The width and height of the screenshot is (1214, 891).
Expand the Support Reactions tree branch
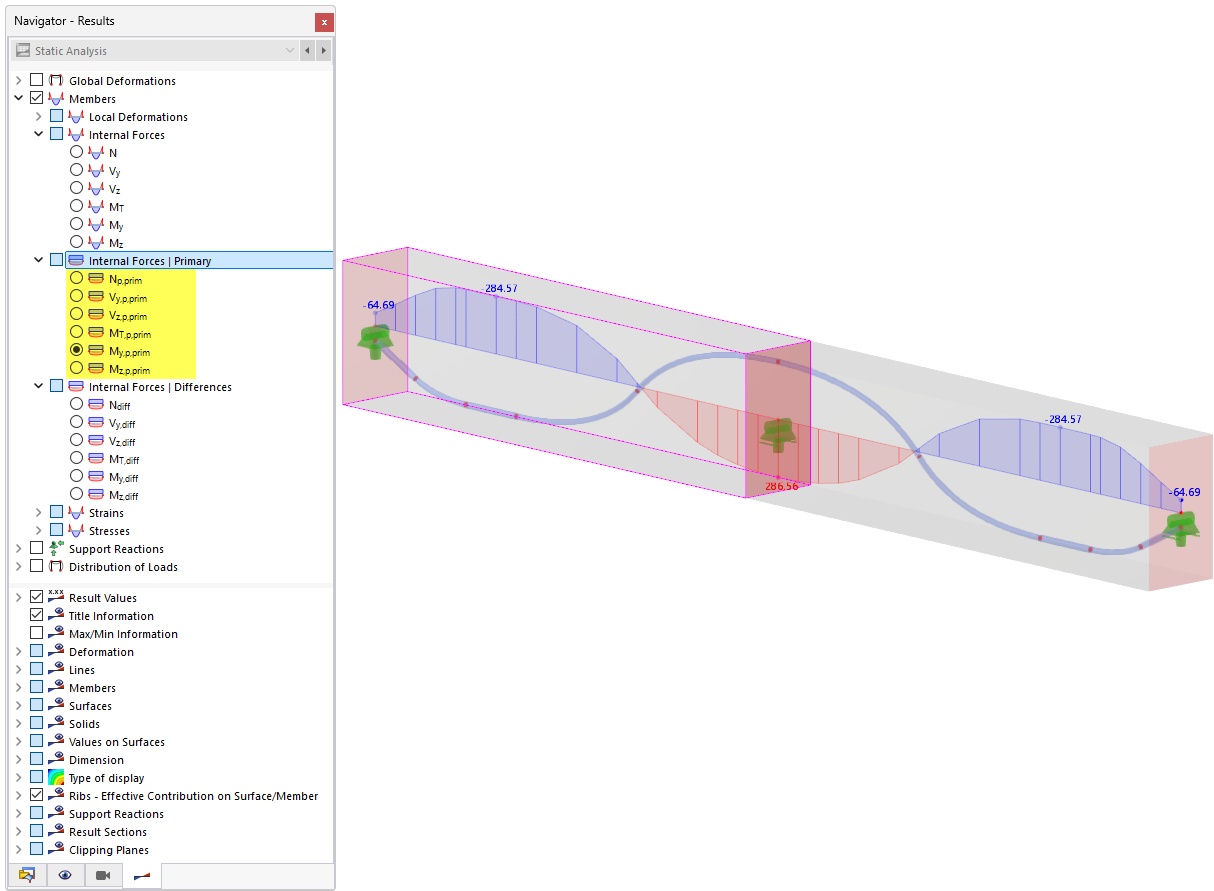click(x=18, y=548)
